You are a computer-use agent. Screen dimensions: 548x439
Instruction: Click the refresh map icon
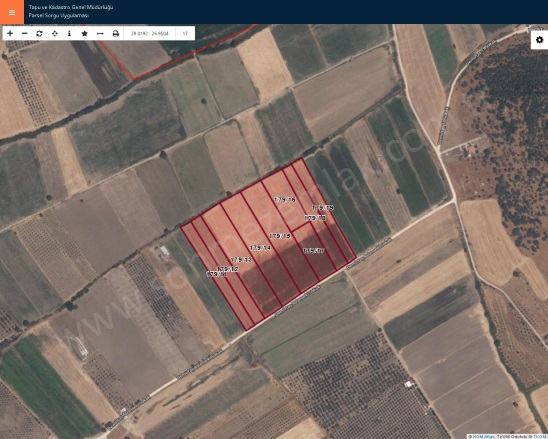pyautogui.click(x=39, y=34)
